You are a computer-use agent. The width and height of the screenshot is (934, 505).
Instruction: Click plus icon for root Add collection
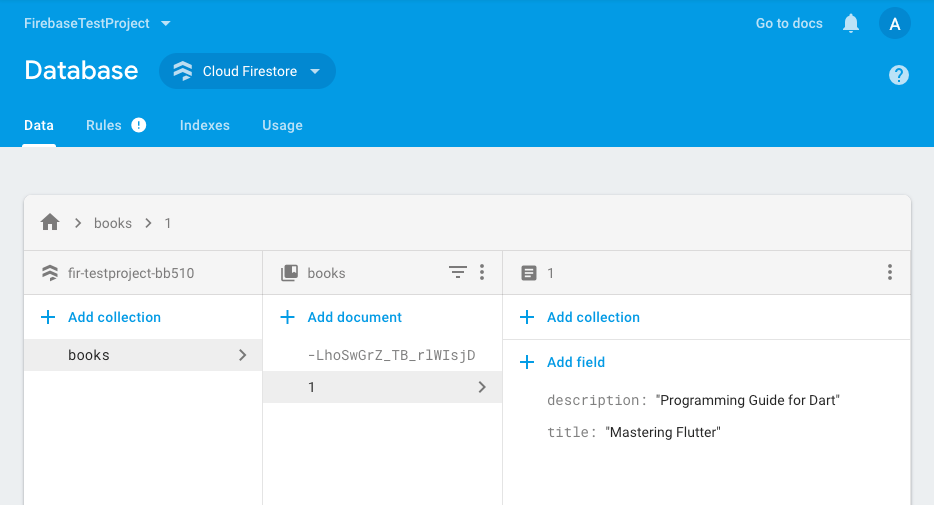(48, 317)
